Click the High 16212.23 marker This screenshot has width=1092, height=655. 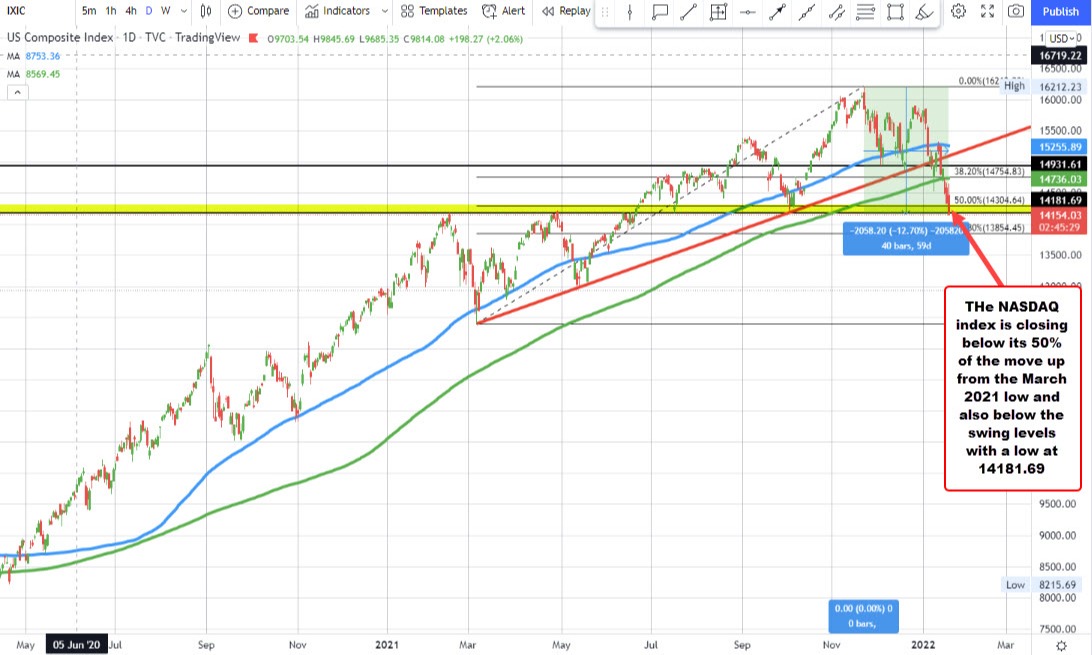click(x=1043, y=86)
